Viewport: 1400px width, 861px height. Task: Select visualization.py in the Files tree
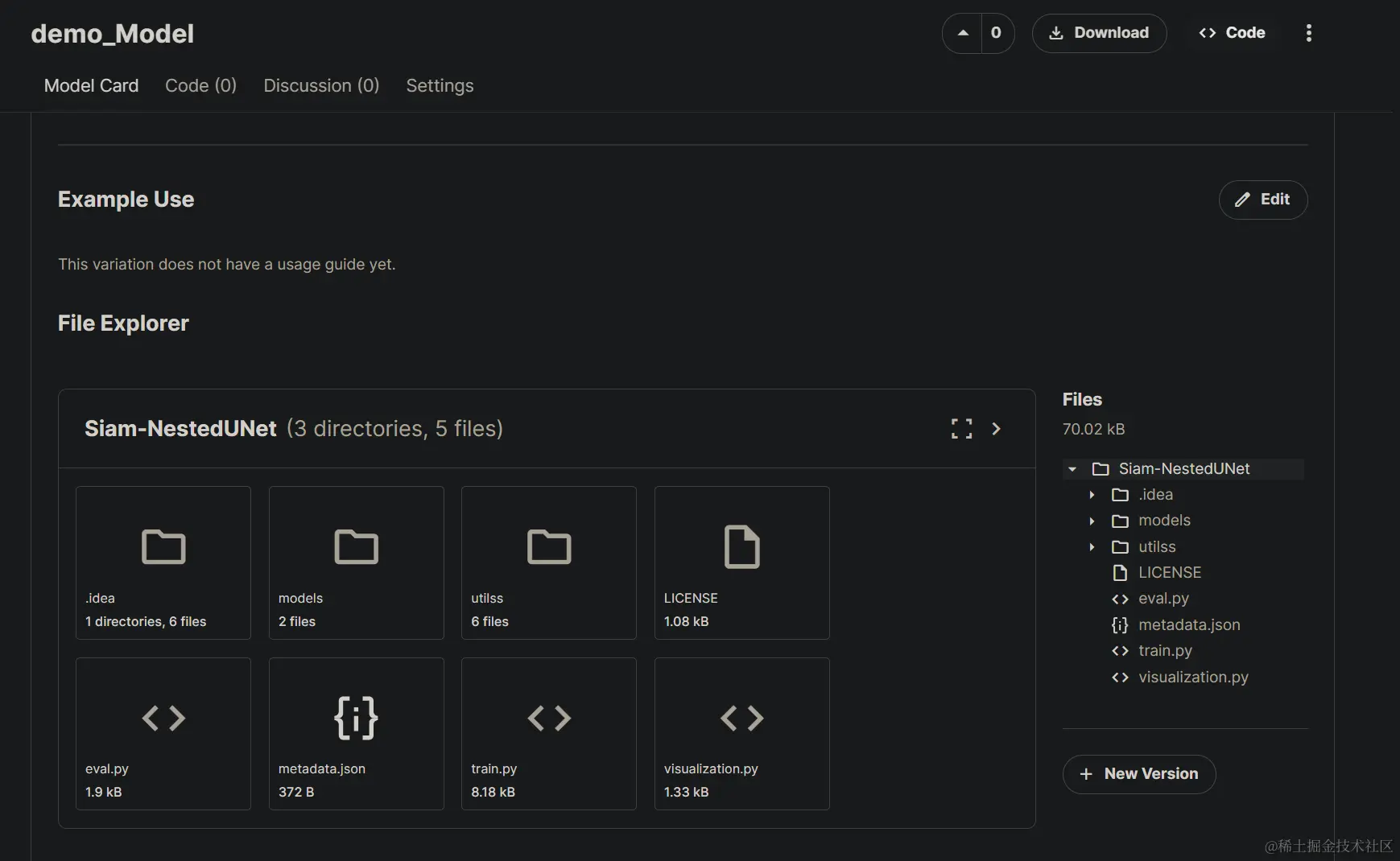tap(1193, 678)
